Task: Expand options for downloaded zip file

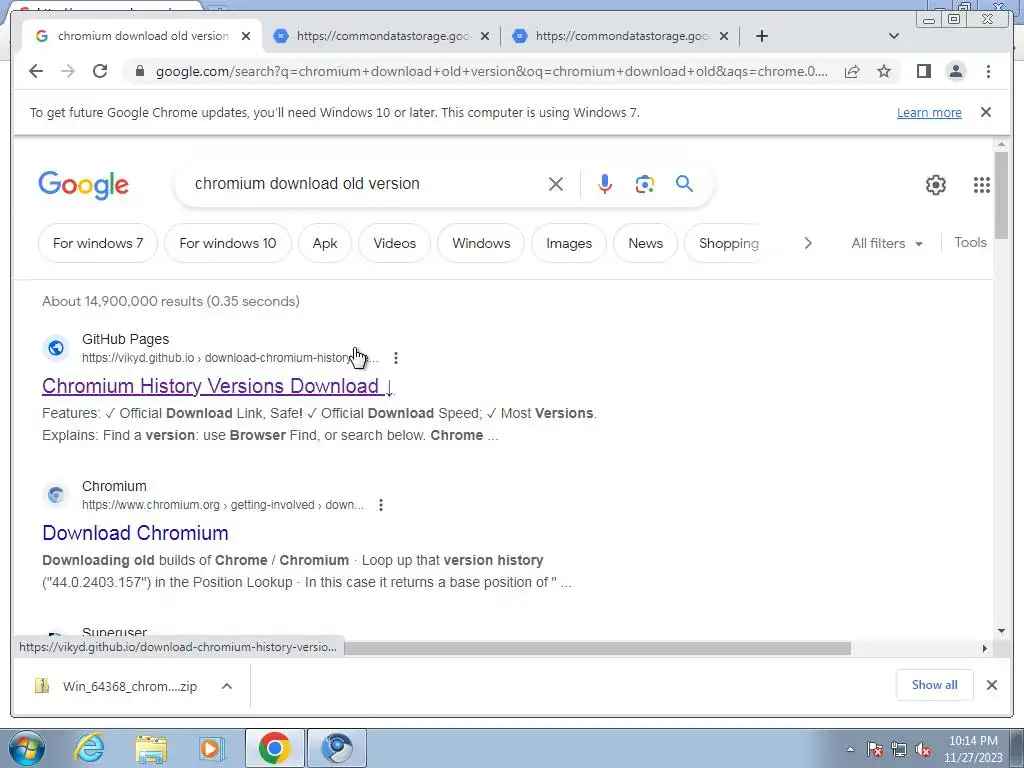Action: coord(227,686)
